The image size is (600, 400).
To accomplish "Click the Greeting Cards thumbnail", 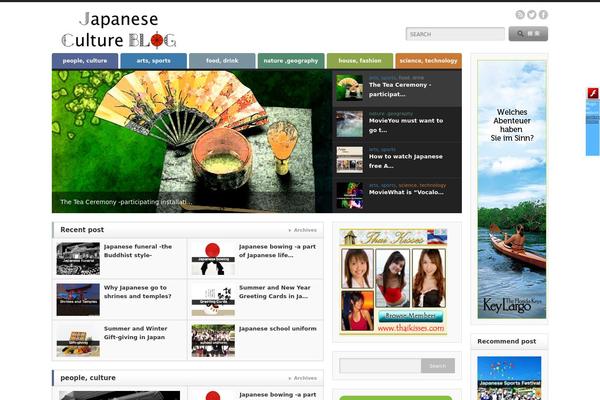I will tap(213, 299).
